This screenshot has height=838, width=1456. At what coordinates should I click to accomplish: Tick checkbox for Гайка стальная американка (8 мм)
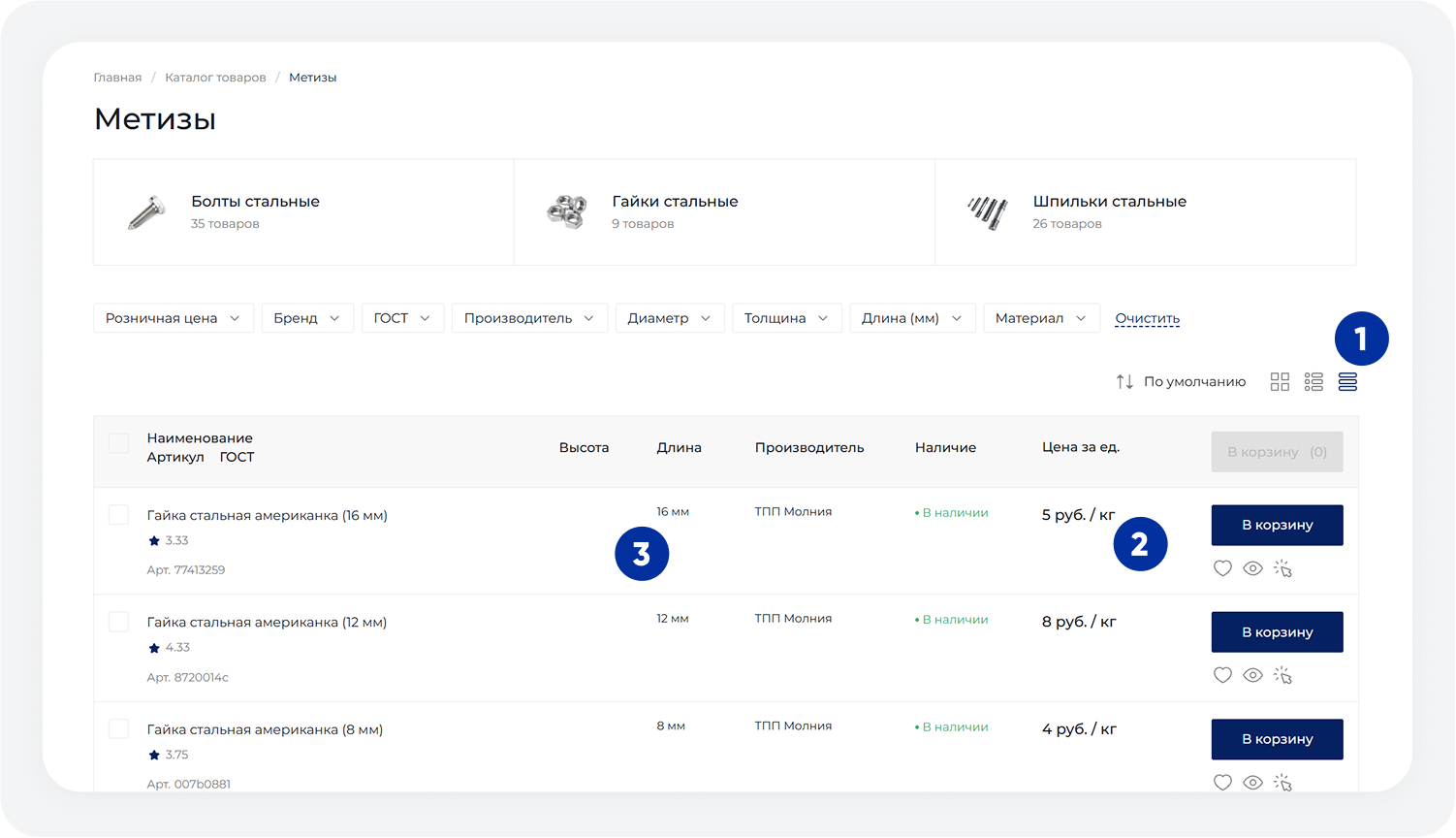point(118,728)
